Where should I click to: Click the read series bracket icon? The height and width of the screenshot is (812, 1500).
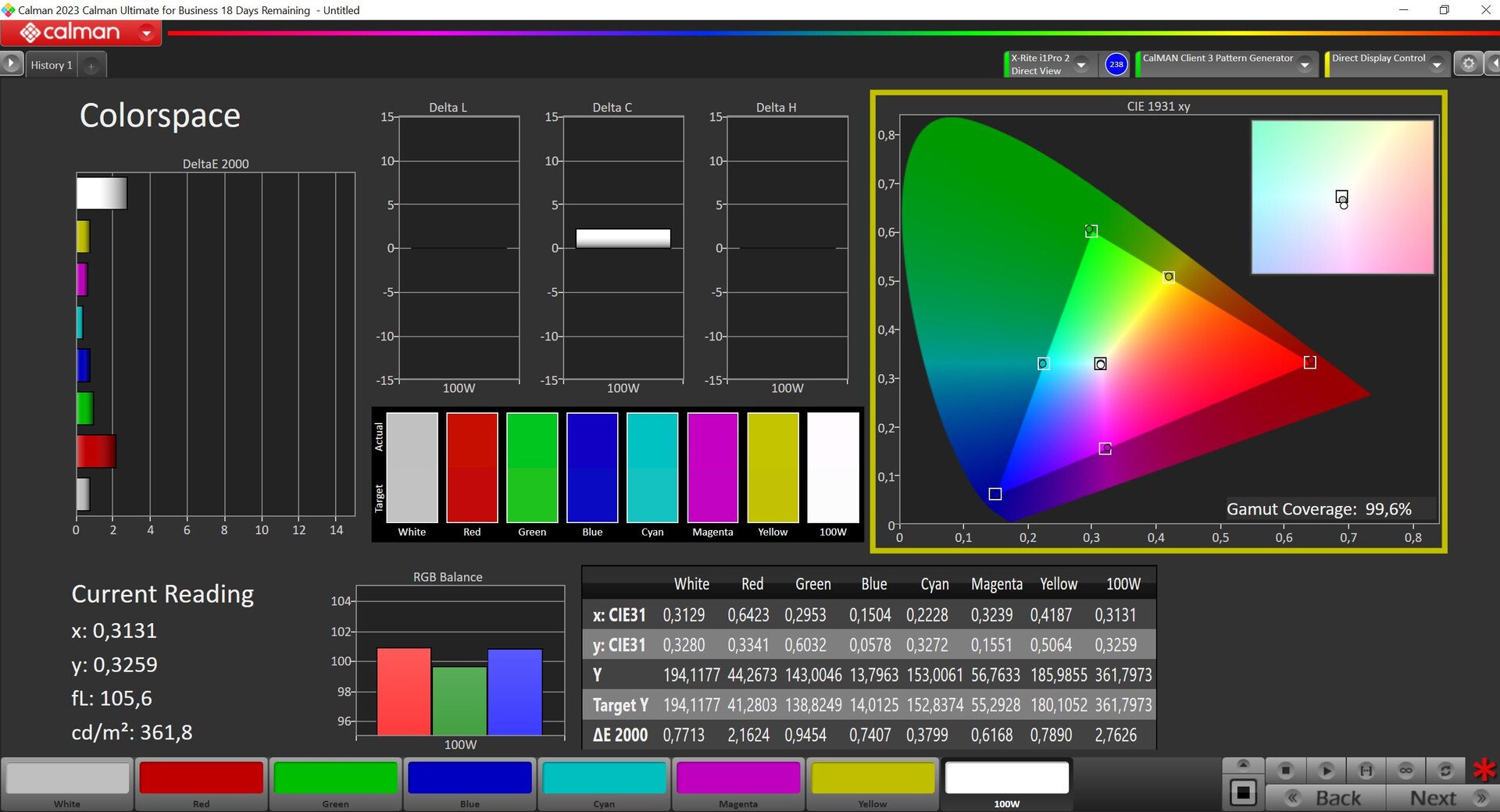click(1366, 771)
